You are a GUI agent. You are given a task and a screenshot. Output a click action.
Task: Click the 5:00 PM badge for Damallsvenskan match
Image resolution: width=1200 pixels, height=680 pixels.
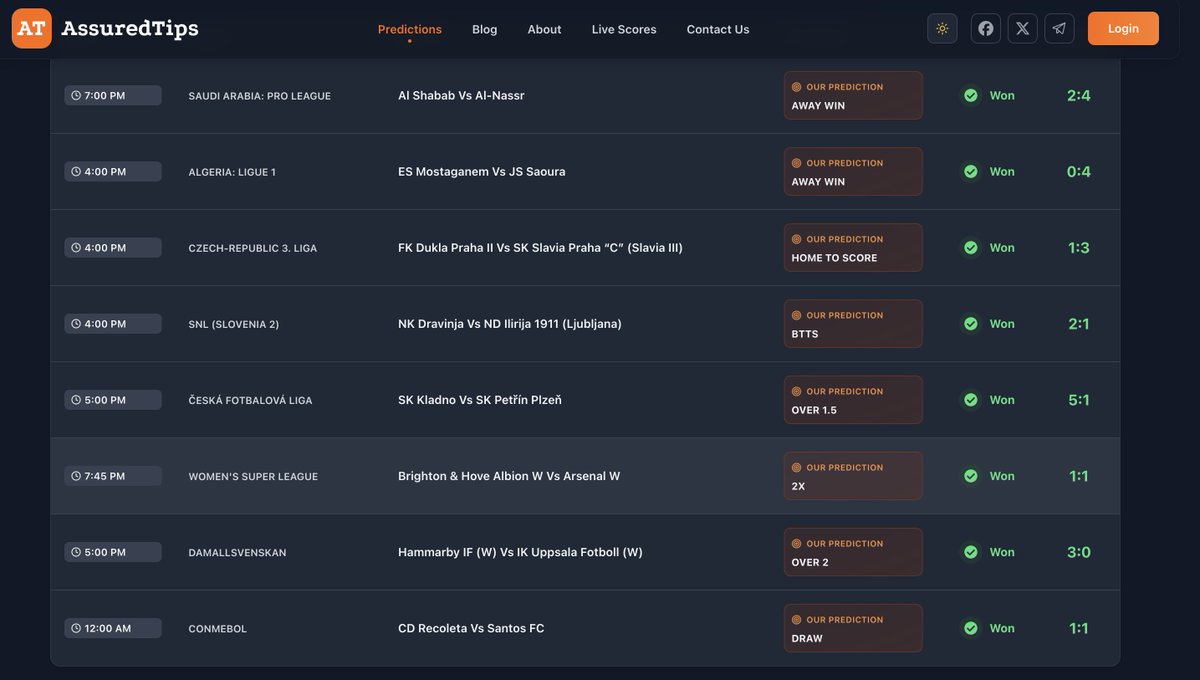pos(113,552)
